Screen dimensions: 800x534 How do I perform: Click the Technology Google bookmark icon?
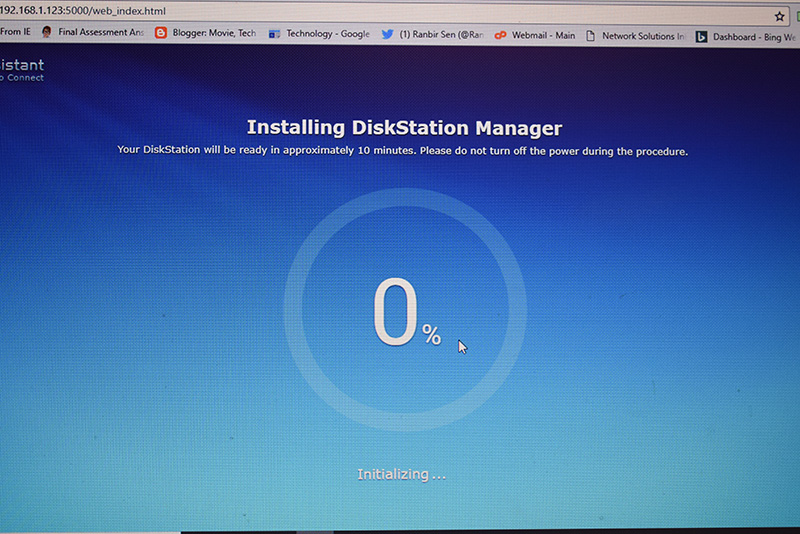274,34
